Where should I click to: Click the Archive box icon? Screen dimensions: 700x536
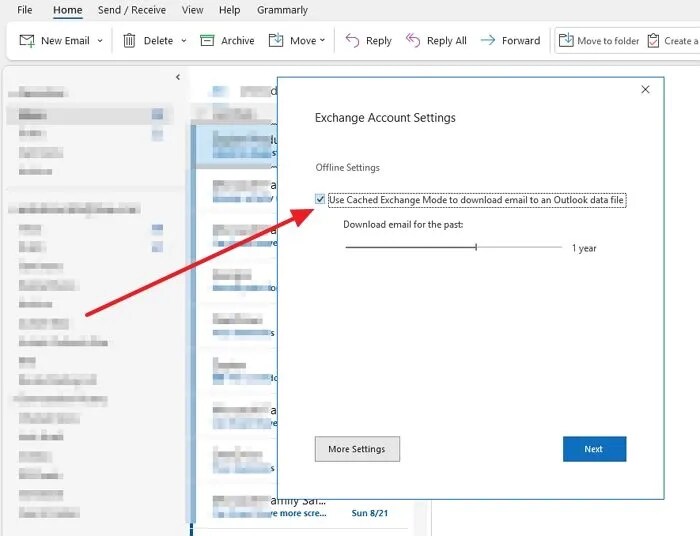point(207,41)
